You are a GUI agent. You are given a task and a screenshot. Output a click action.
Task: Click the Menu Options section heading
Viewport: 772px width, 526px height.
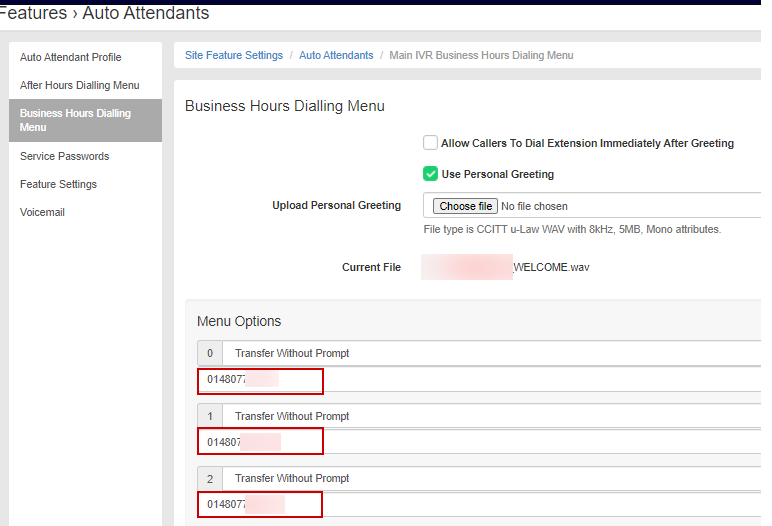pyautogui.click(x=239, y=321)
